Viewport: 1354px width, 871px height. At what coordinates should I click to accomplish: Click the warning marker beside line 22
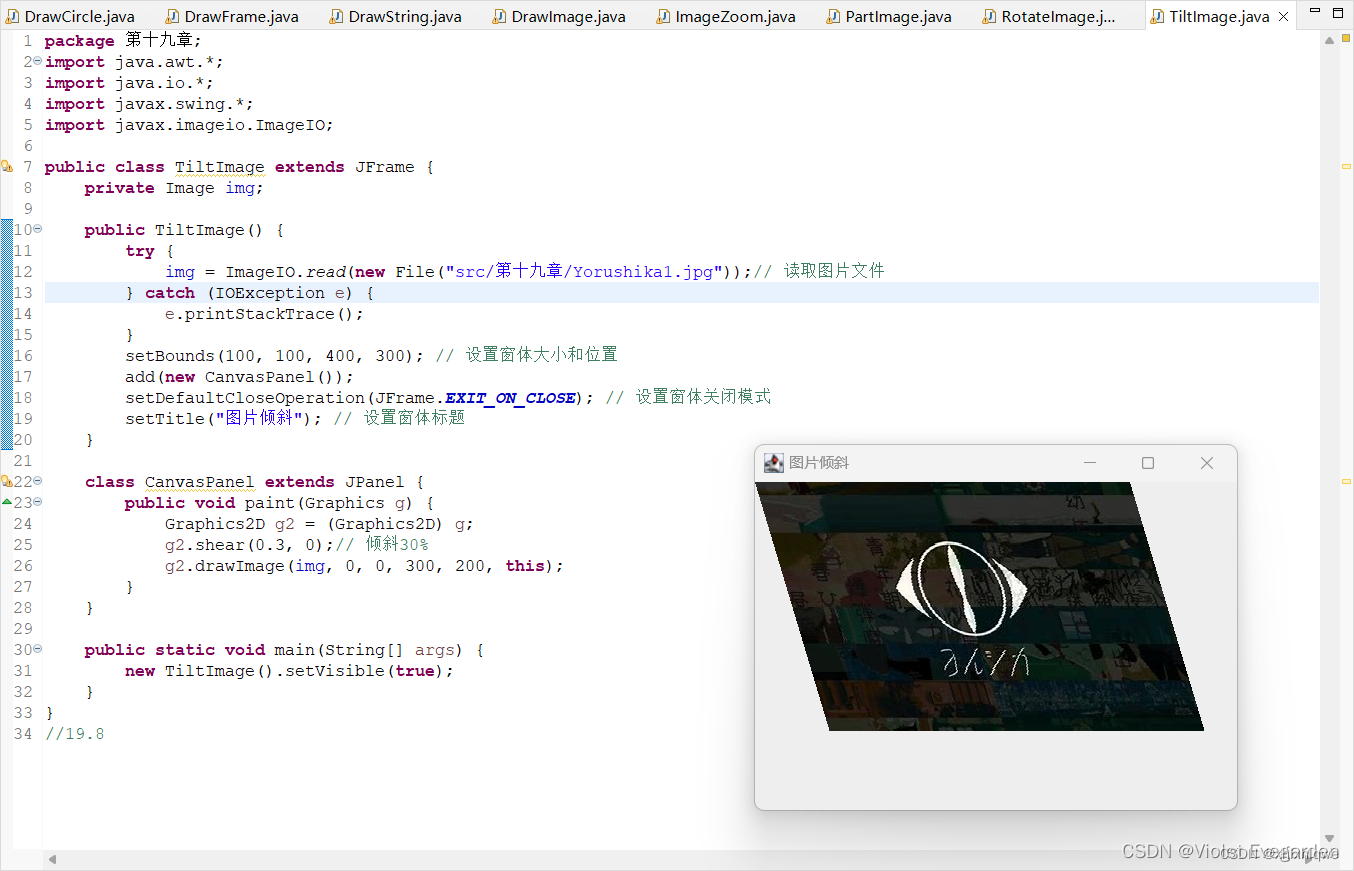pos(7,482)
